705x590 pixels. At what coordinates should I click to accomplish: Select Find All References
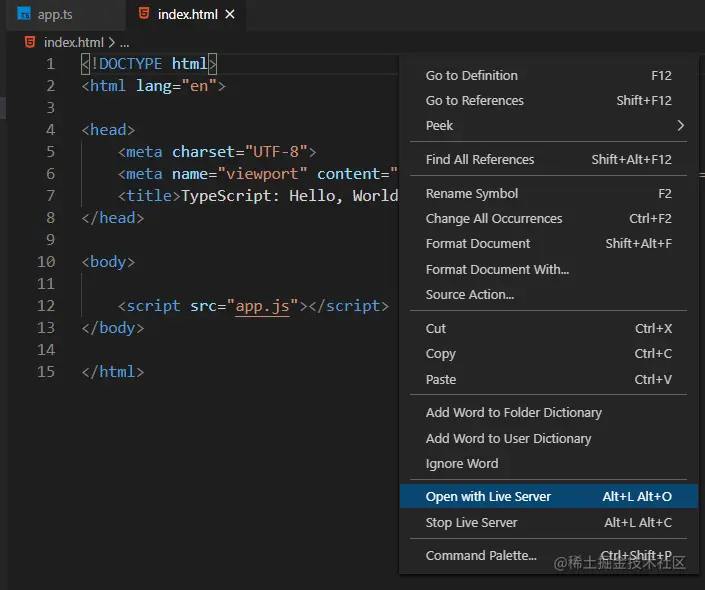pyautogui.click(x=549, y=159)
